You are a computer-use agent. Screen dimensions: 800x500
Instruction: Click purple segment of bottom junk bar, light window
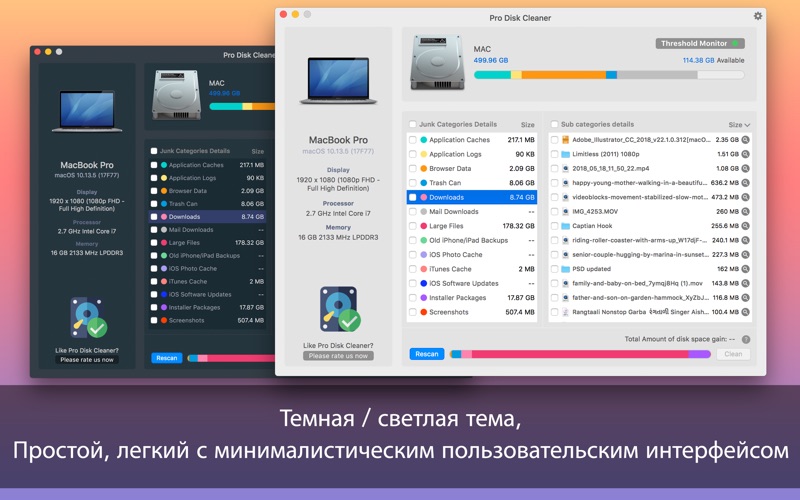tap(699, 354)
